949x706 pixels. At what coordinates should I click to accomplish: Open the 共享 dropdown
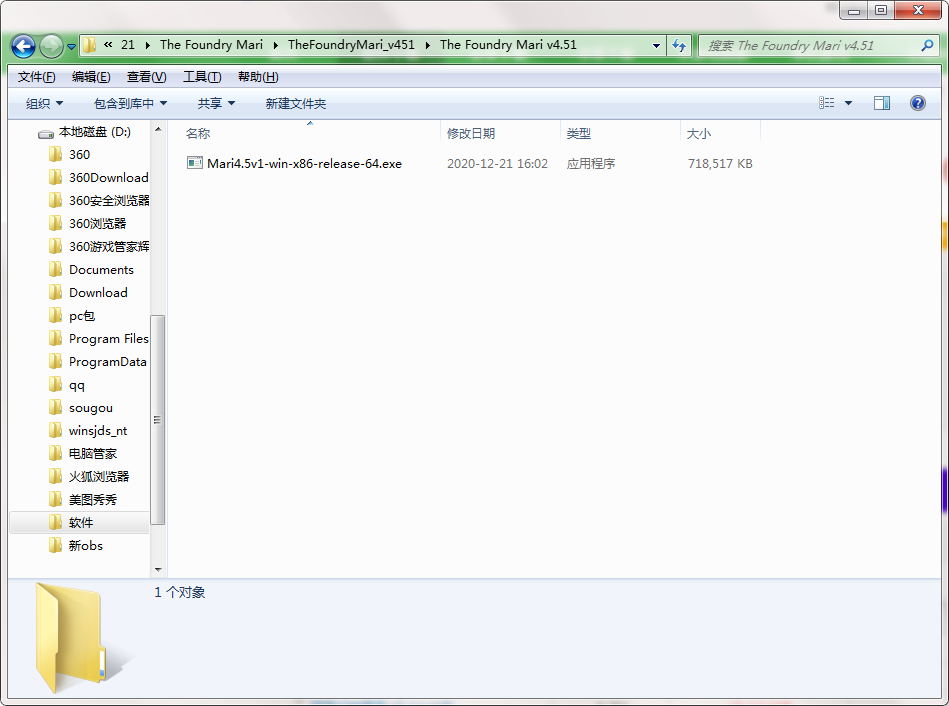click(x=216, y=104)
